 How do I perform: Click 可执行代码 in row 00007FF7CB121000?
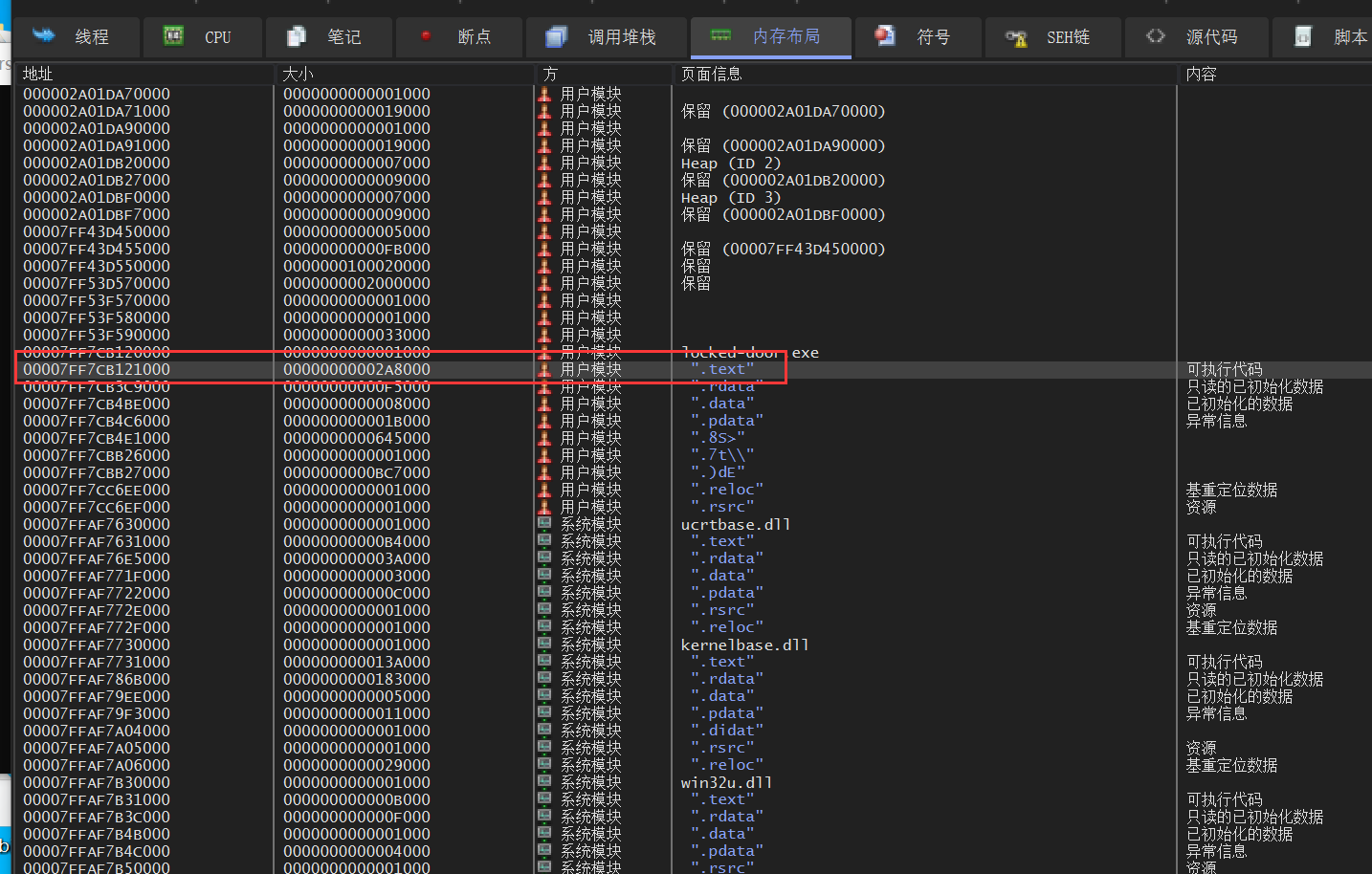coord(1225,369)
